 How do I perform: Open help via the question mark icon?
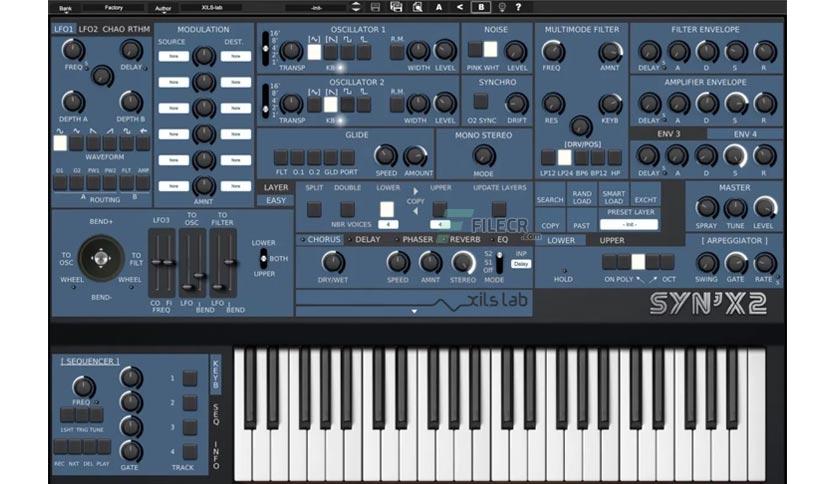(518, 7)
